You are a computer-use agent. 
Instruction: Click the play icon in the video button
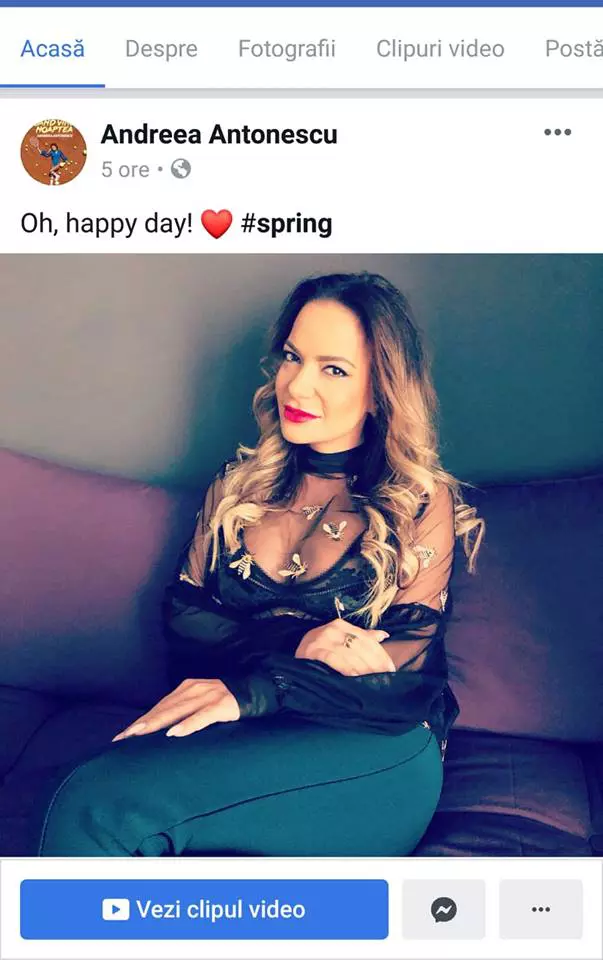[116, 910]
